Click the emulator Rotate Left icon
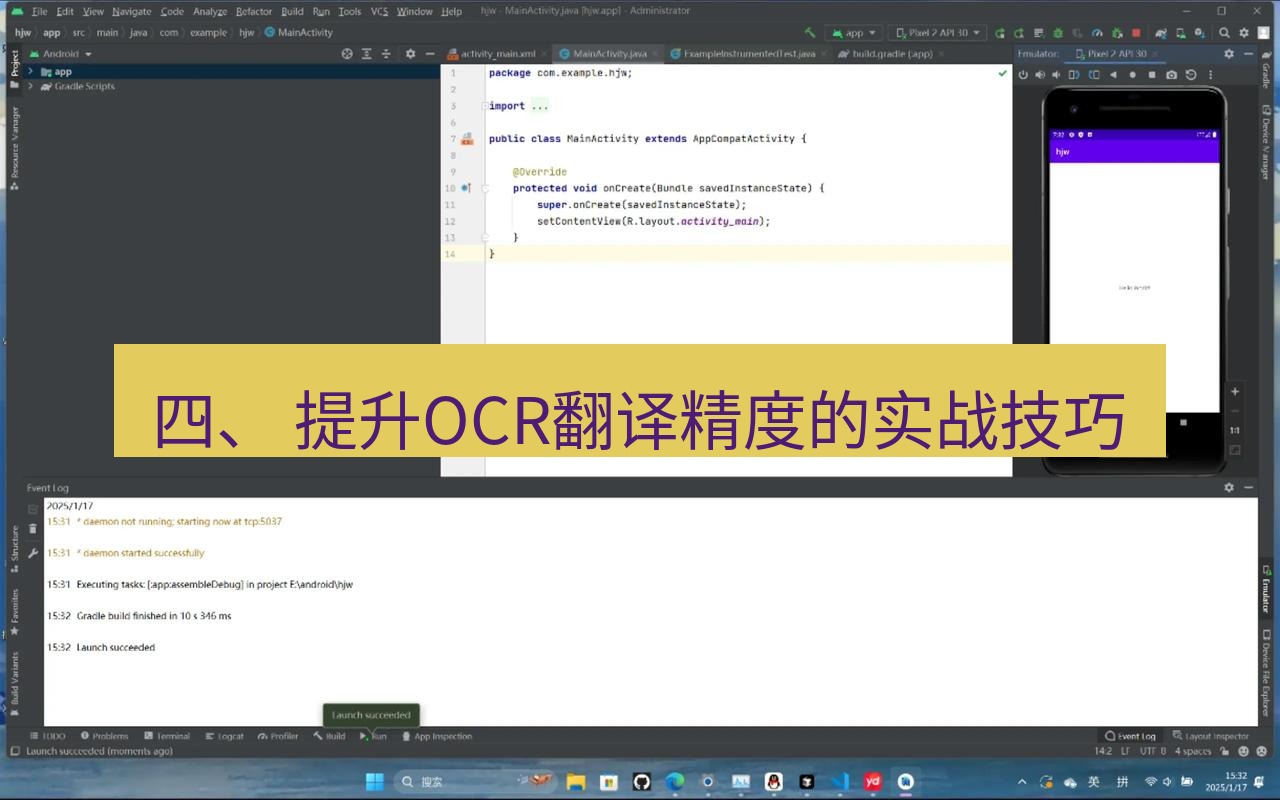Screen dimensions: 1280x800 click(1074, 75)
